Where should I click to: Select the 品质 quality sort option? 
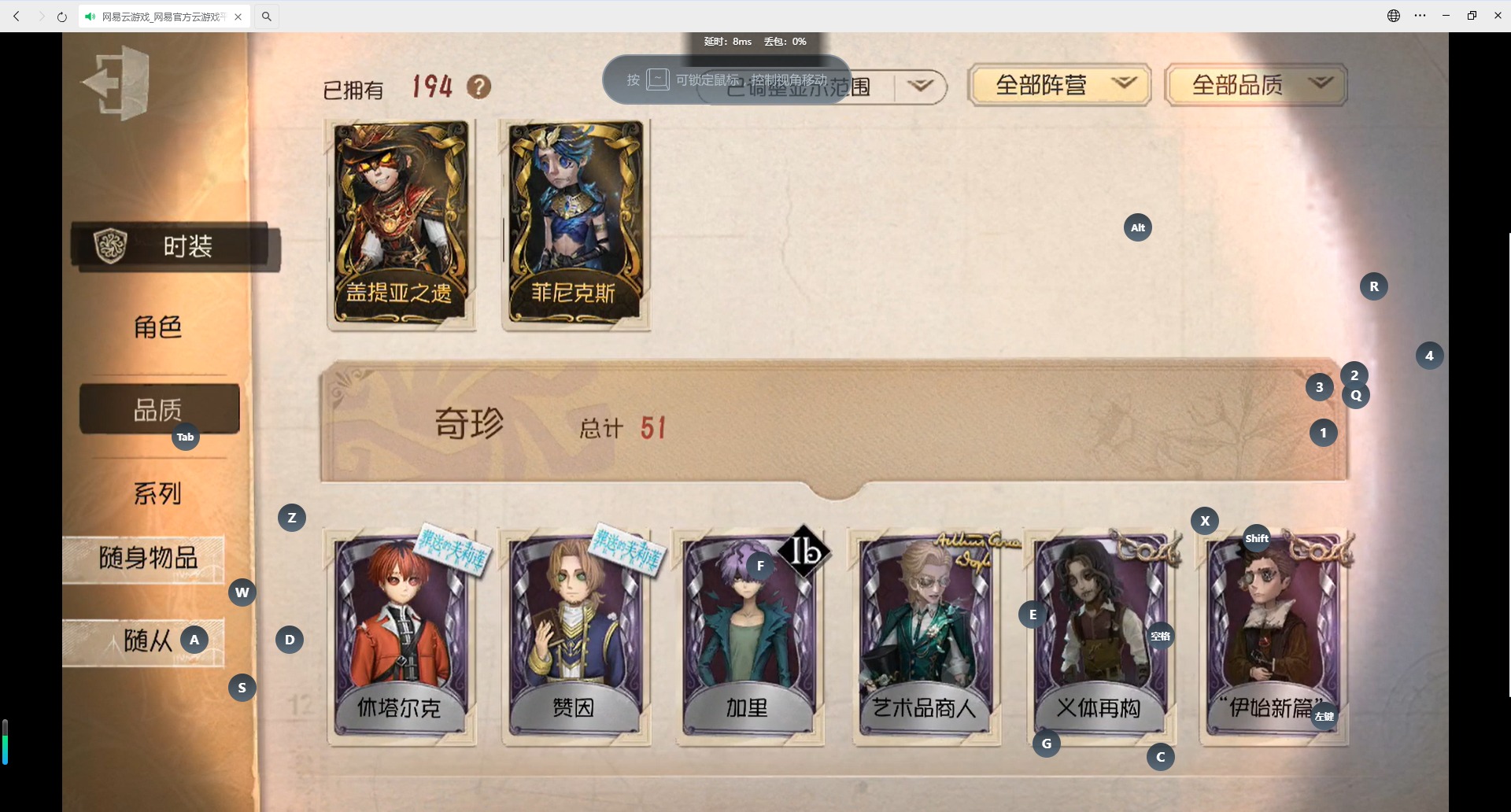click(x=160, y=409)
